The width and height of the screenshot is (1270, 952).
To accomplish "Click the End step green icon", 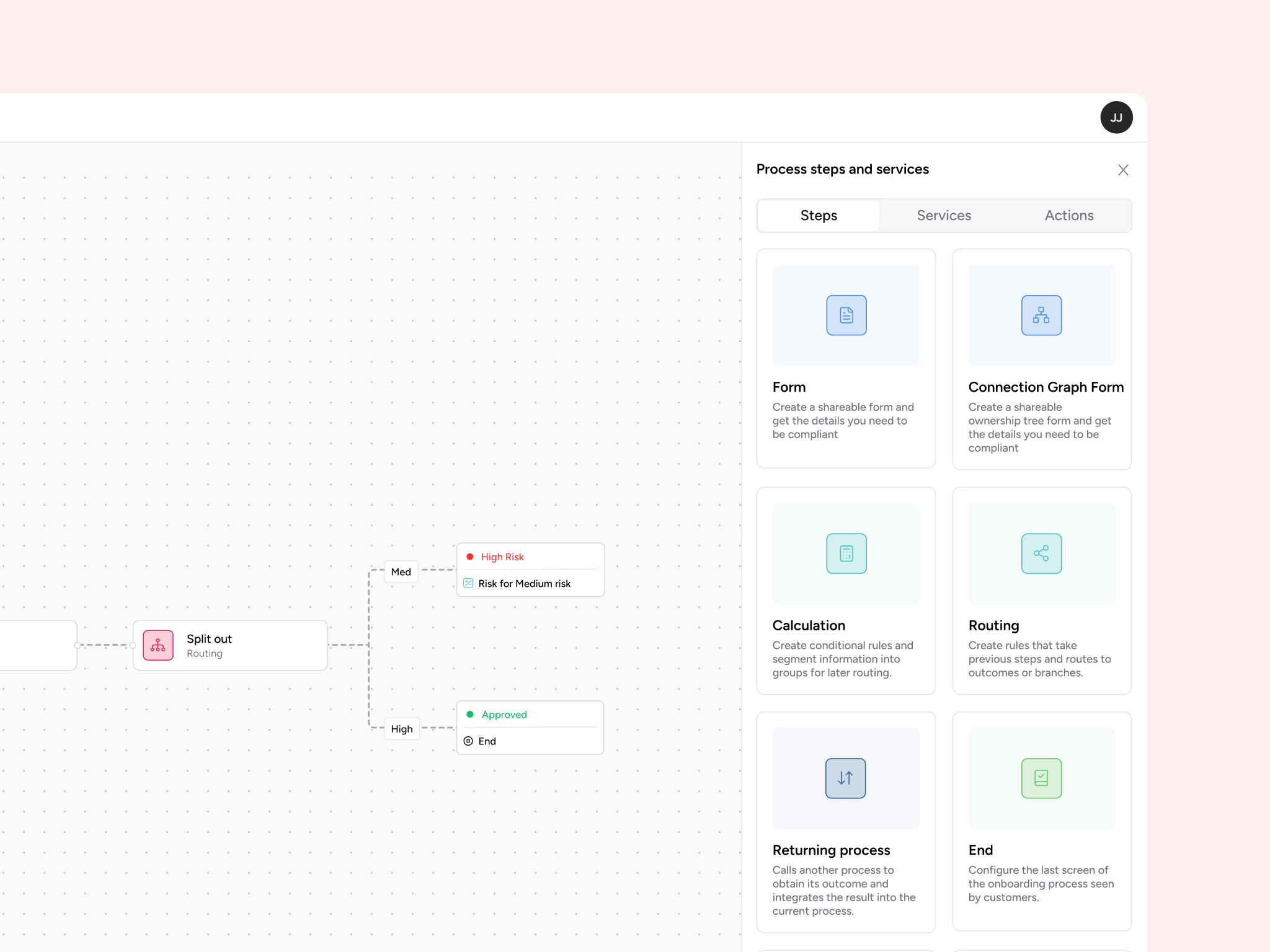I will 1041,778.
